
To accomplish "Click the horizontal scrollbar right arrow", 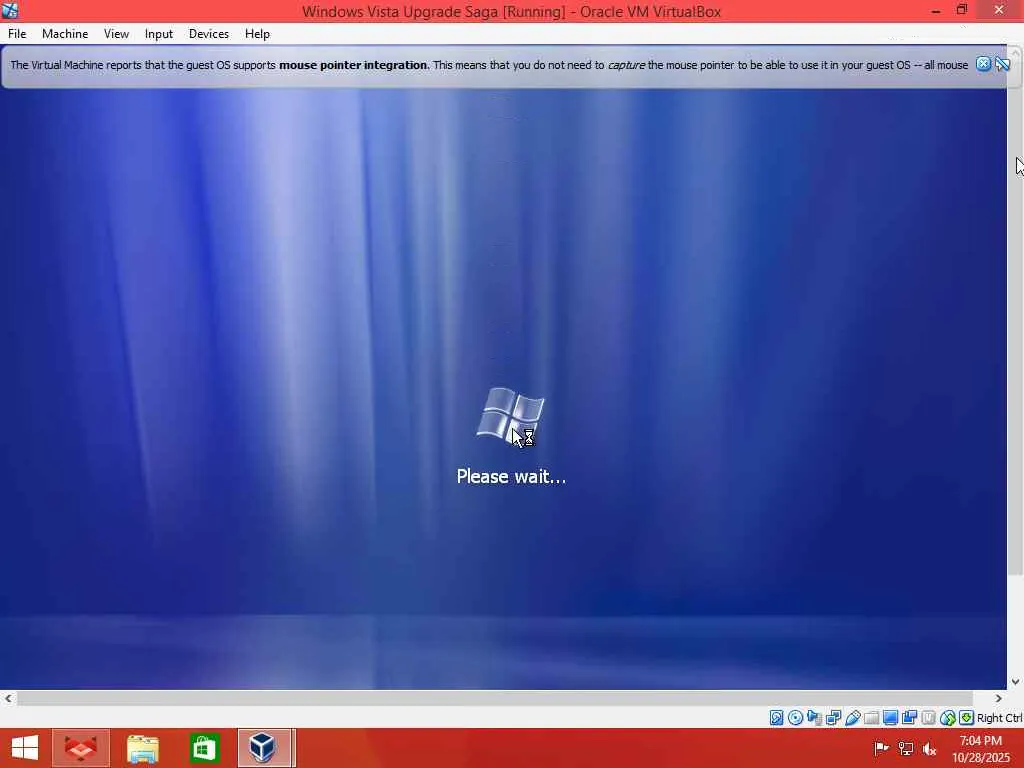I will click(x=998, y=698).
